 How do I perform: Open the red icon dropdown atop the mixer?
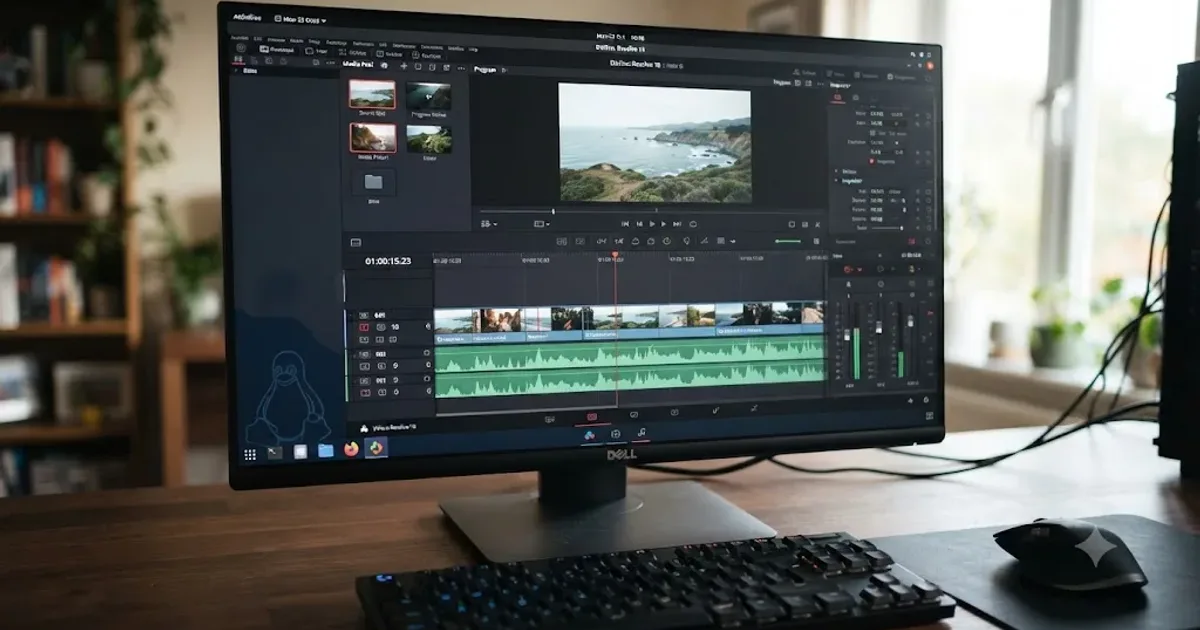coord(852,269)
